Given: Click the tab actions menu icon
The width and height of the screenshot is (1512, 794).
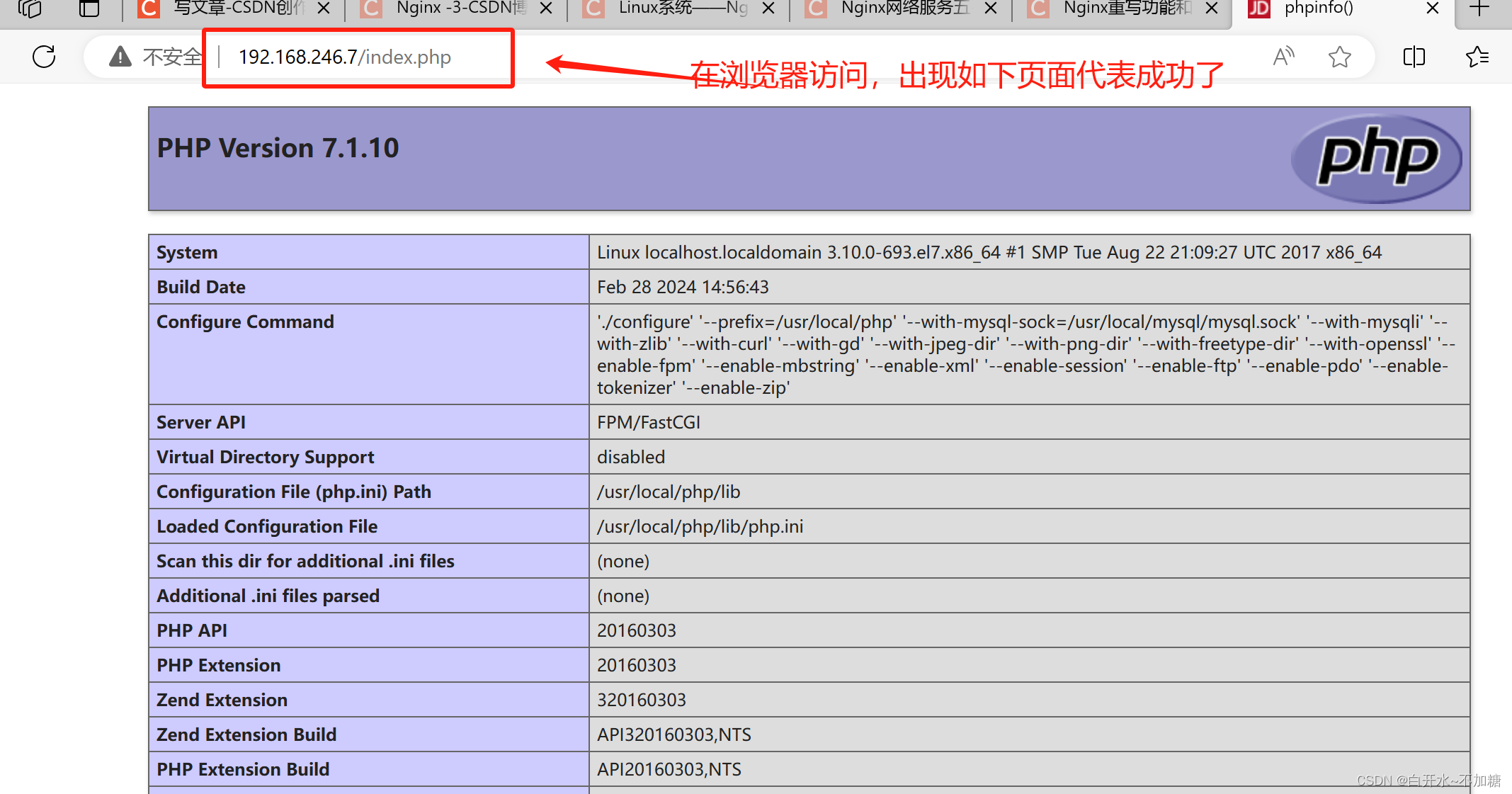Looking at the screenshot, I should click(89, 8).
